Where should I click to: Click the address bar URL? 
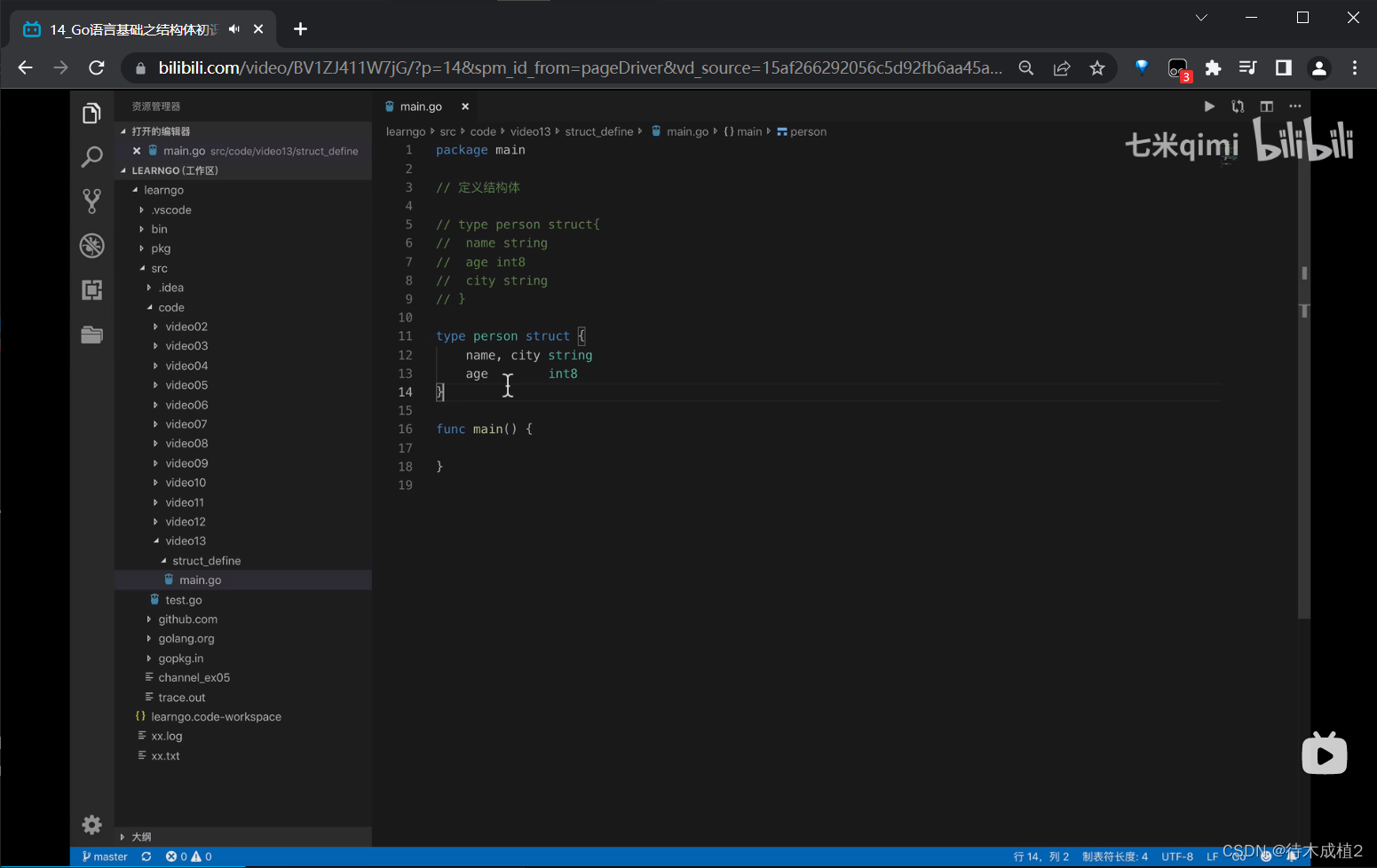click(x=580, y=68)
